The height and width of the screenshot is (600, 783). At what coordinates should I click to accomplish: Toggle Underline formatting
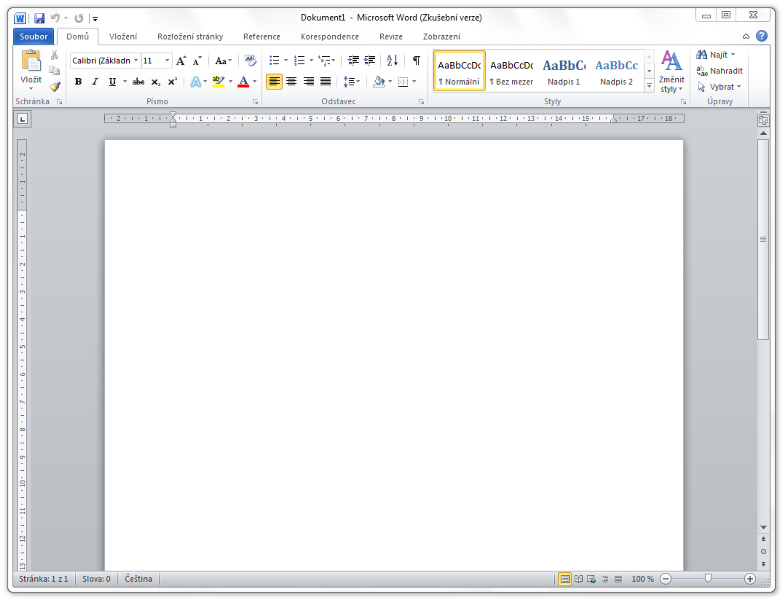112,82
